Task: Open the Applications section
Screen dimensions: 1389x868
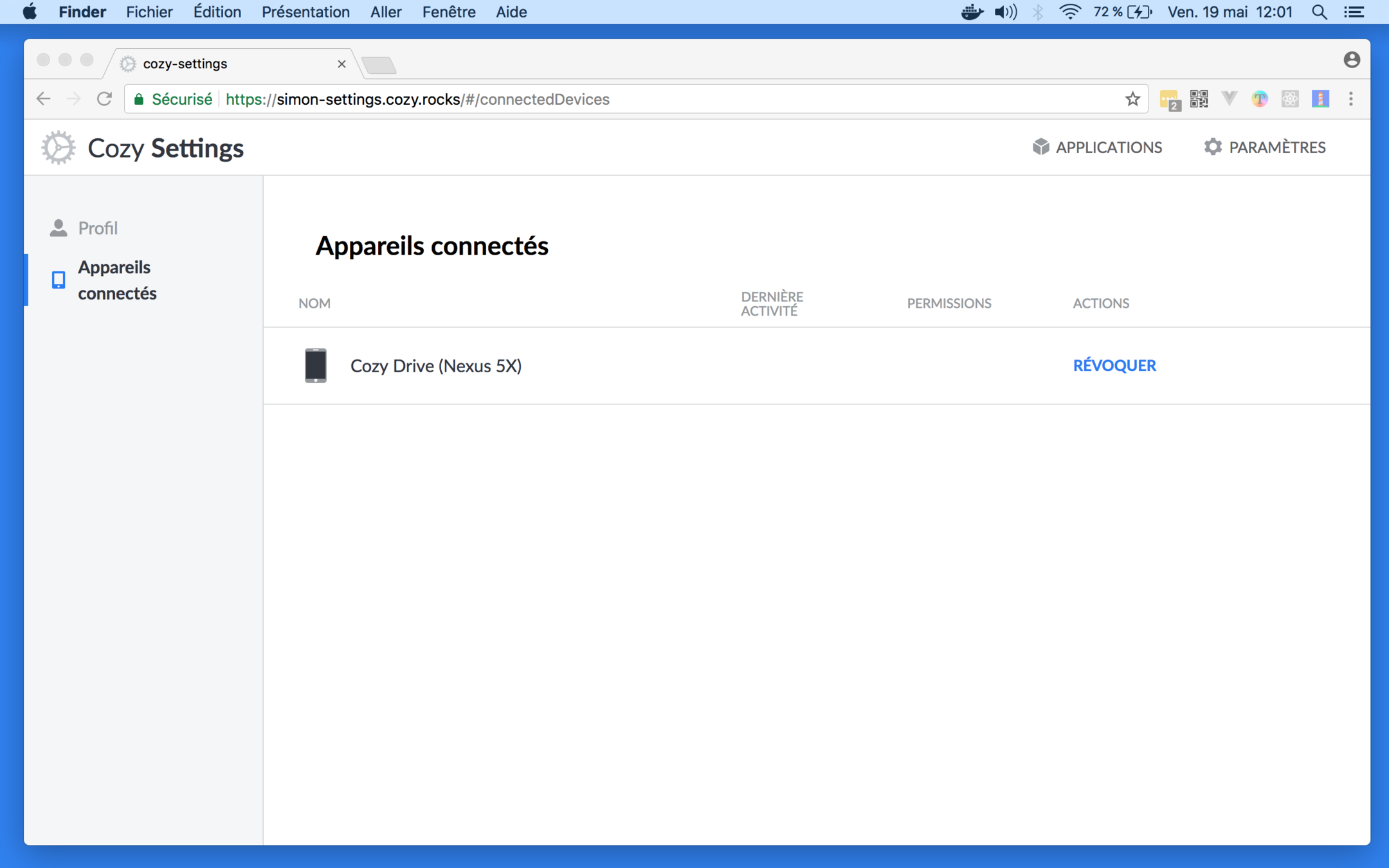Action: [1097, 147]
